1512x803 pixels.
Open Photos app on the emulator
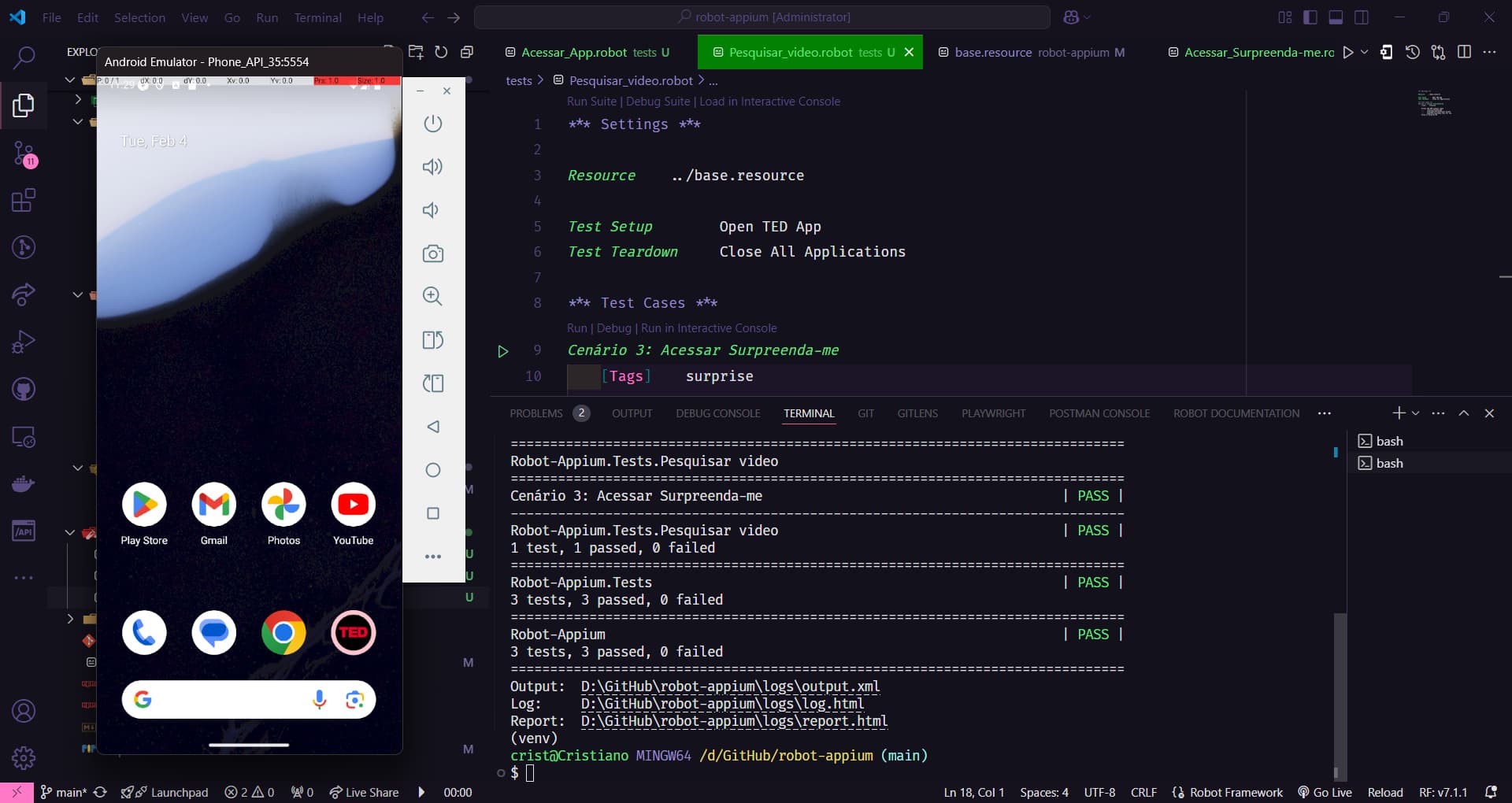click(283, 515)
